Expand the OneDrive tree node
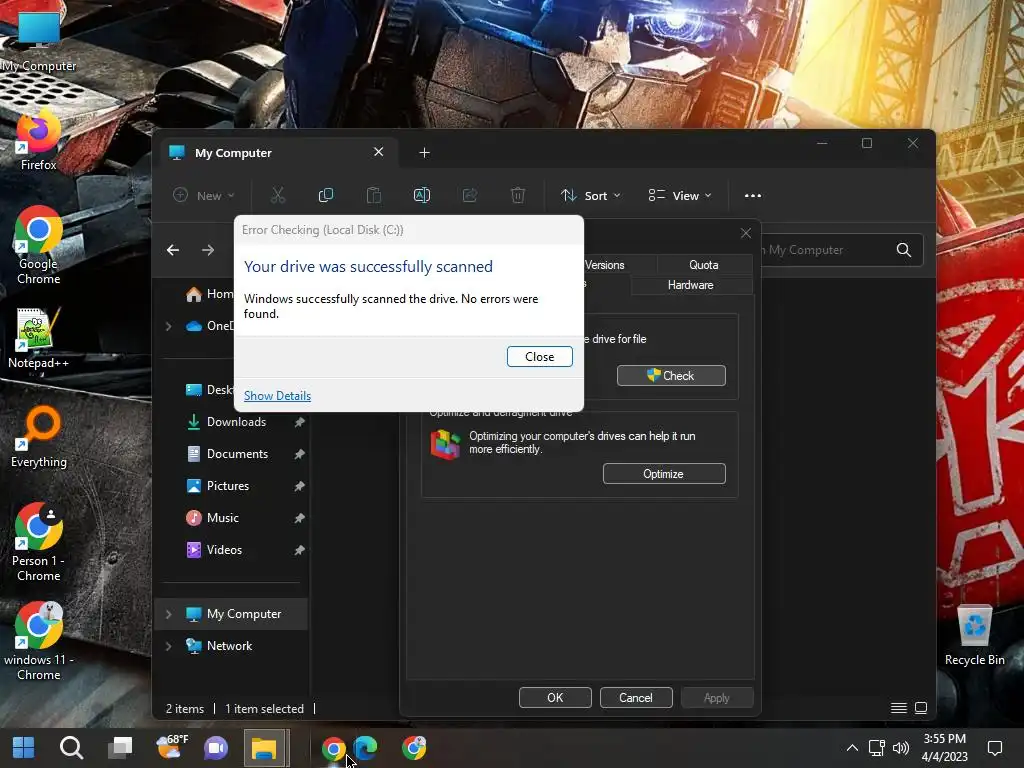1024x768 pixels. pos(168,326)
